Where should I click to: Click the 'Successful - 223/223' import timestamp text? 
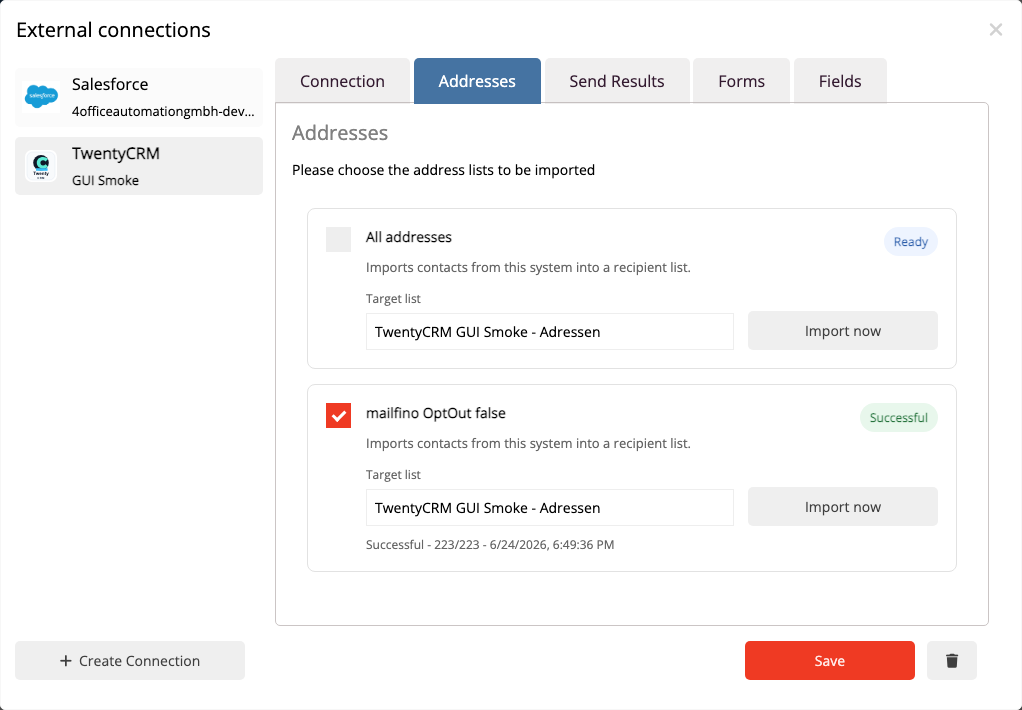click(490, 544)
